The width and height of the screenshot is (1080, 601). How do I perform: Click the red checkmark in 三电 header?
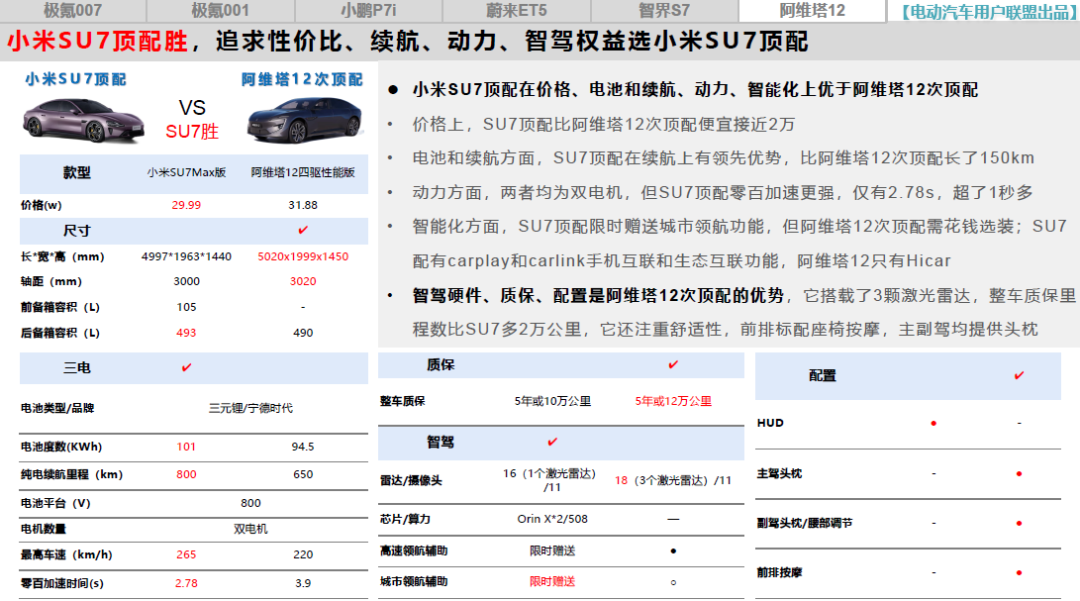[186, 368]
